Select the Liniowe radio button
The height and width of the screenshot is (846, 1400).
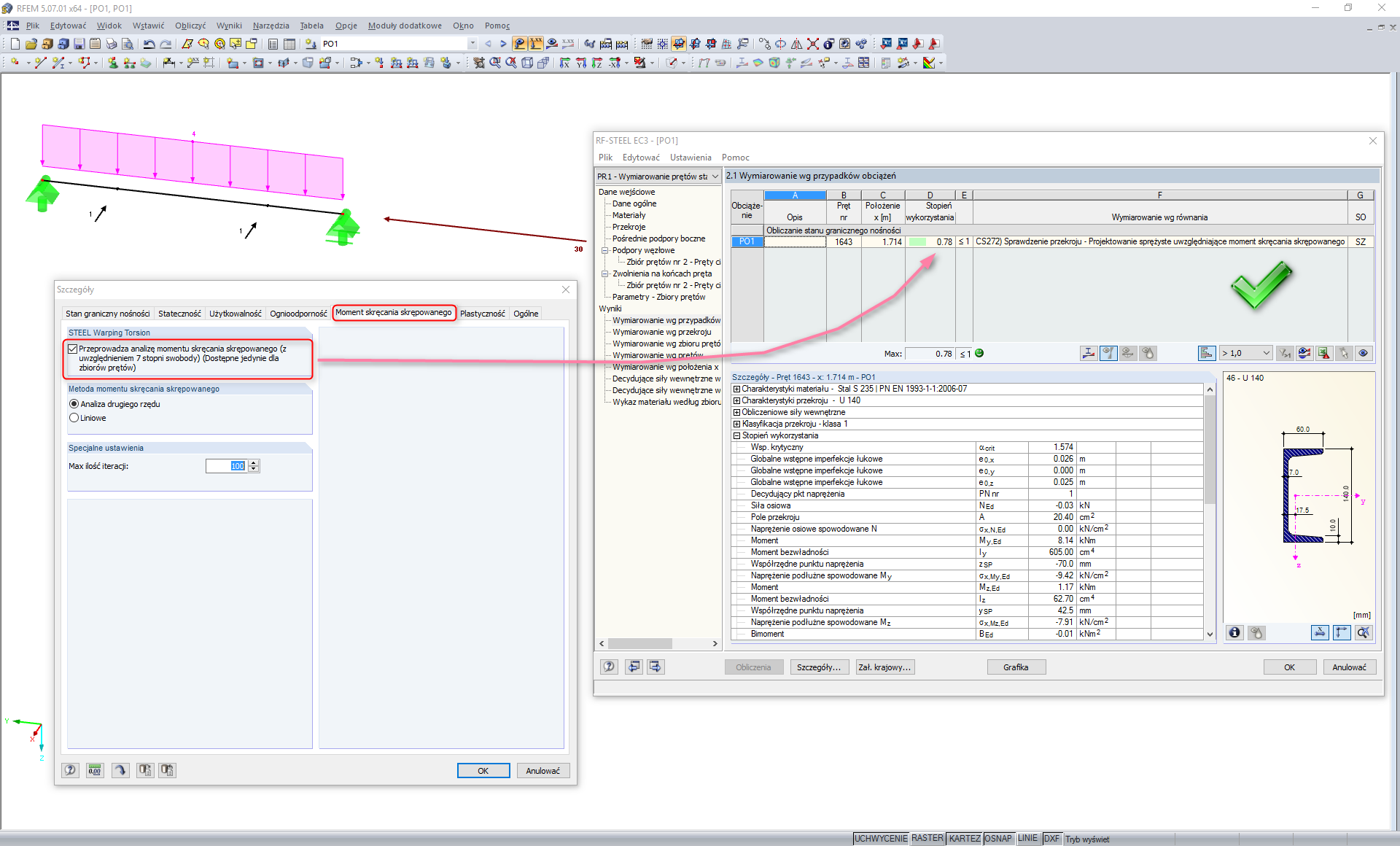[x=74, y=418]
